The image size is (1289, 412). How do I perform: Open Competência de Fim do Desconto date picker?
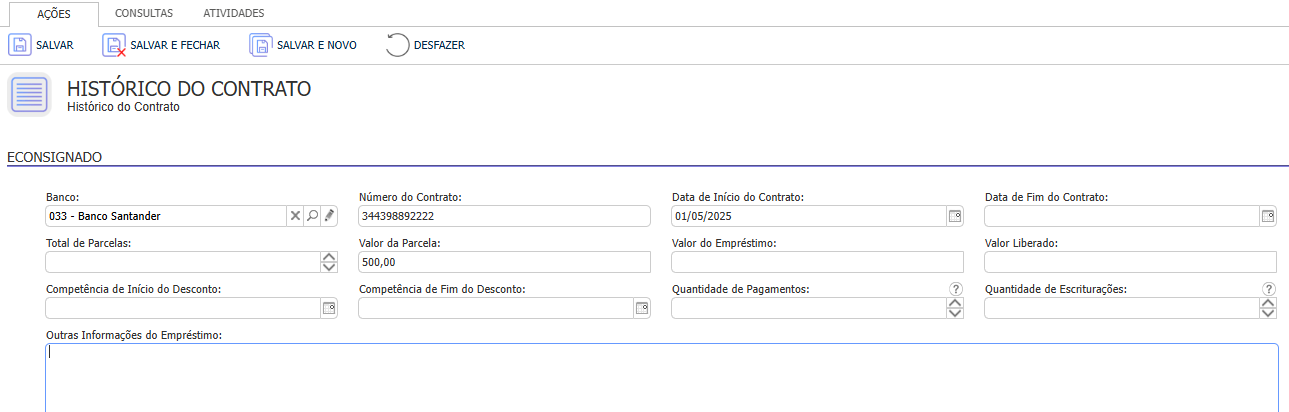pos(642,308)
